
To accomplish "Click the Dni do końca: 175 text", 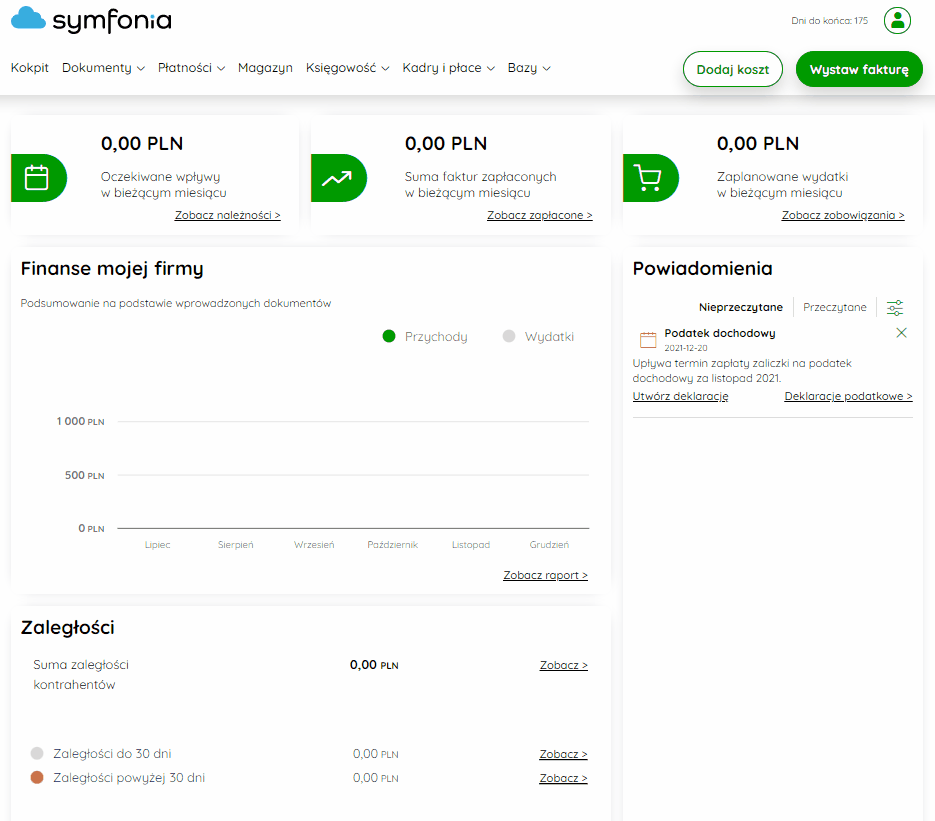I will 829,21.
